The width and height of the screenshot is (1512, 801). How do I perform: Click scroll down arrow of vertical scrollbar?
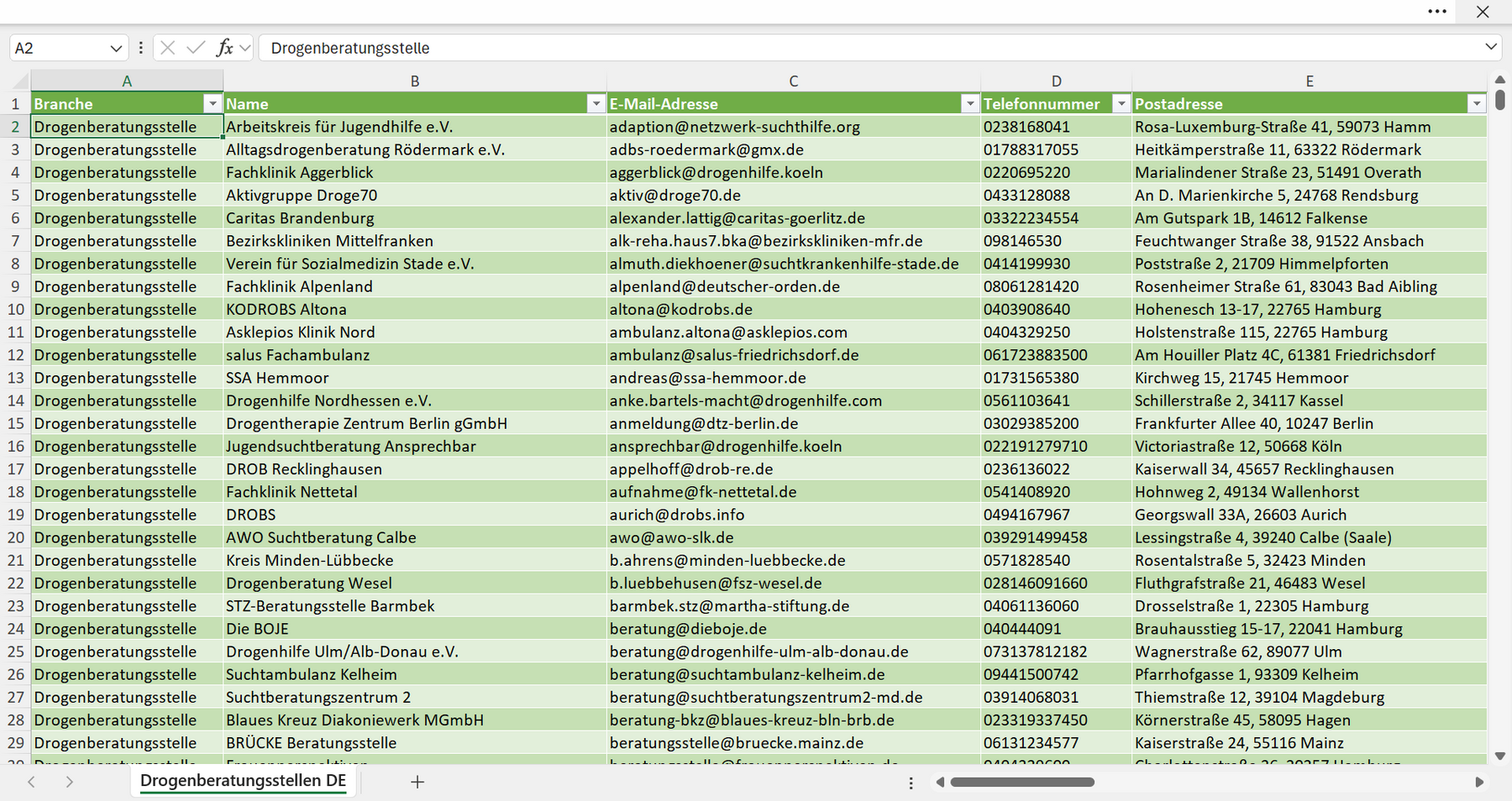(1500, 756)
